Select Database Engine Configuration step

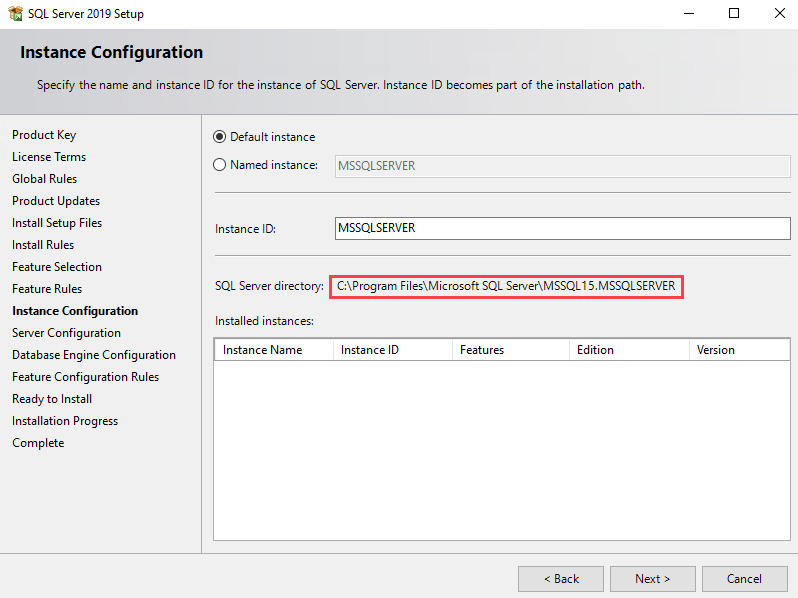point(94,355)
